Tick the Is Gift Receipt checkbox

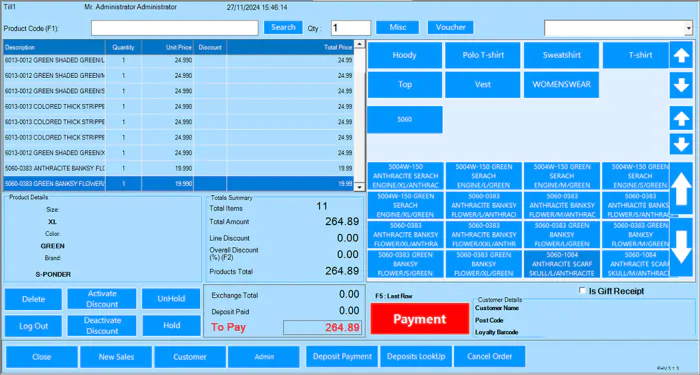[582, 291]
